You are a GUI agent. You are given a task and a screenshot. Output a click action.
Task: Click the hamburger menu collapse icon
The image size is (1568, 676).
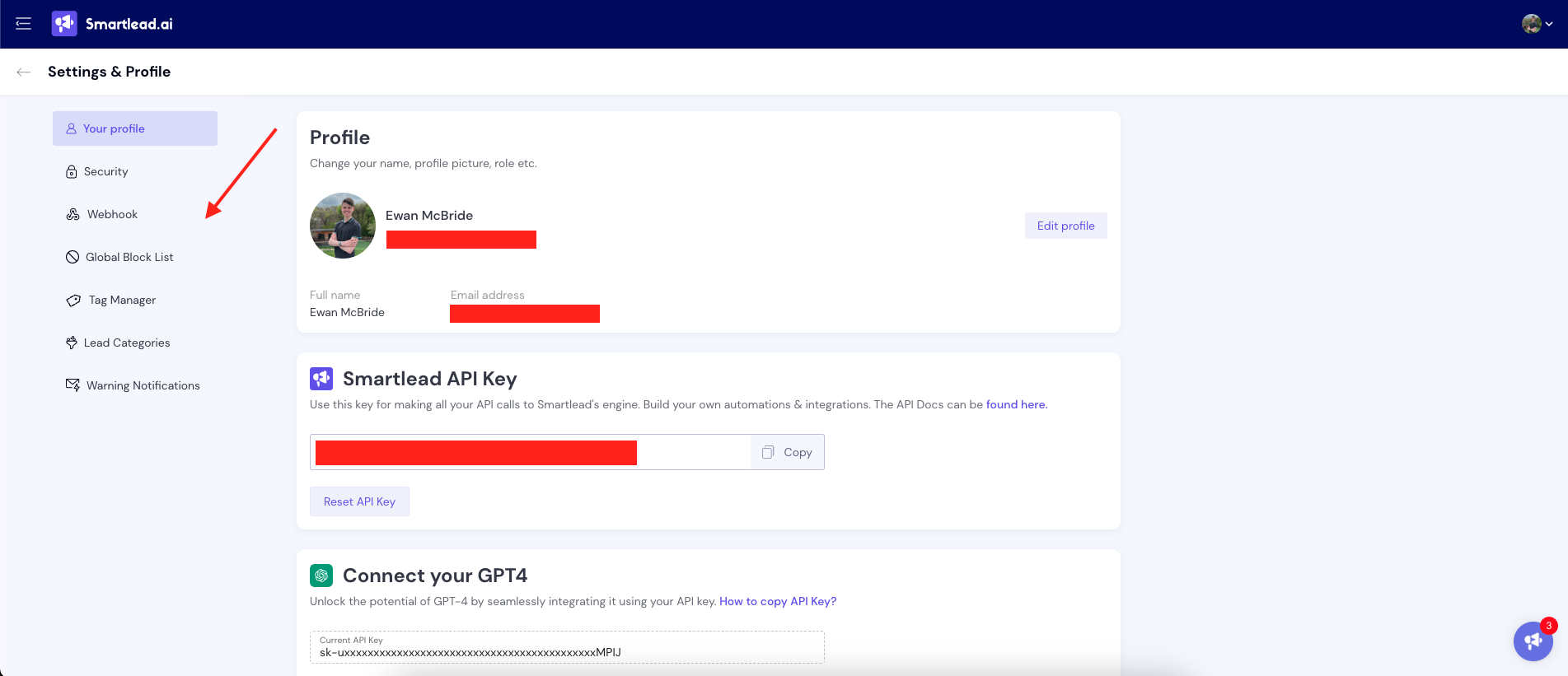click(x=23, y=24)
